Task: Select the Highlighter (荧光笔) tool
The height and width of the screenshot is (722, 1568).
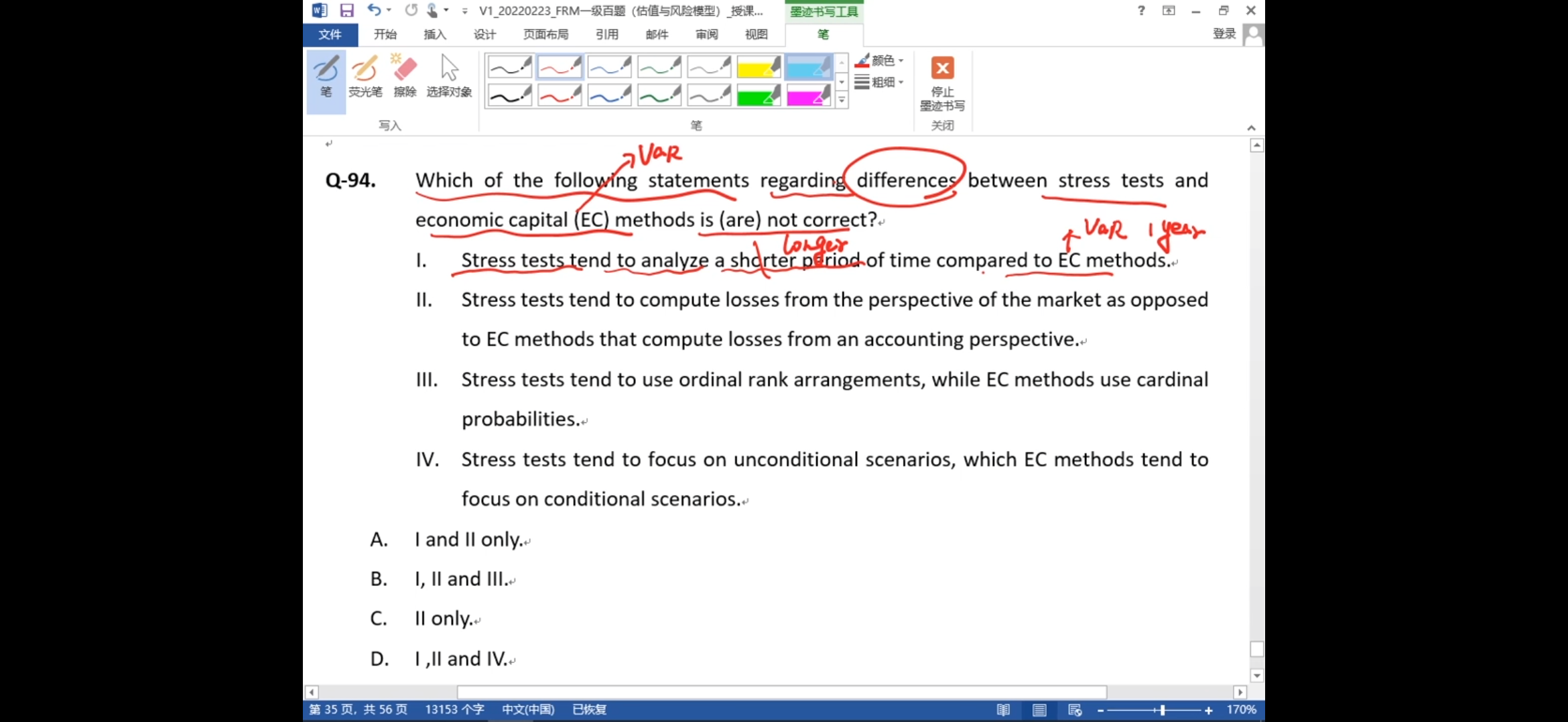Action: pyautogui.click(x=365, y=78)
